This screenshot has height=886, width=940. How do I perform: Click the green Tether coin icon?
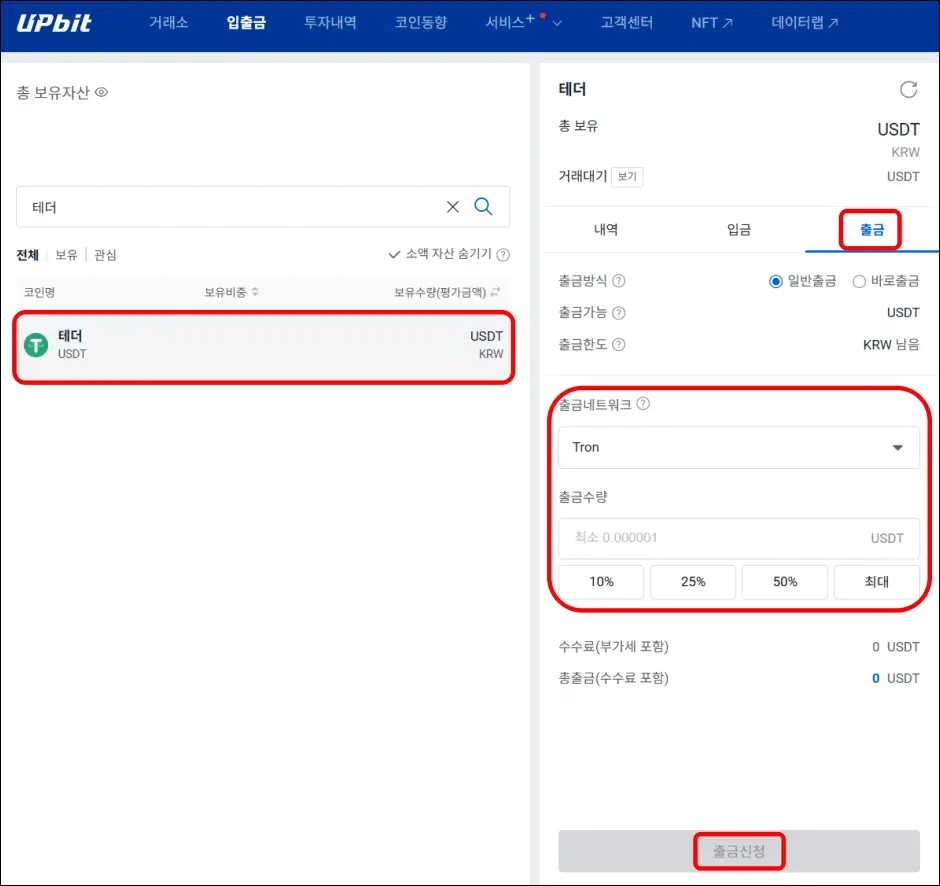pyautogui.click(x=36, y=345)
